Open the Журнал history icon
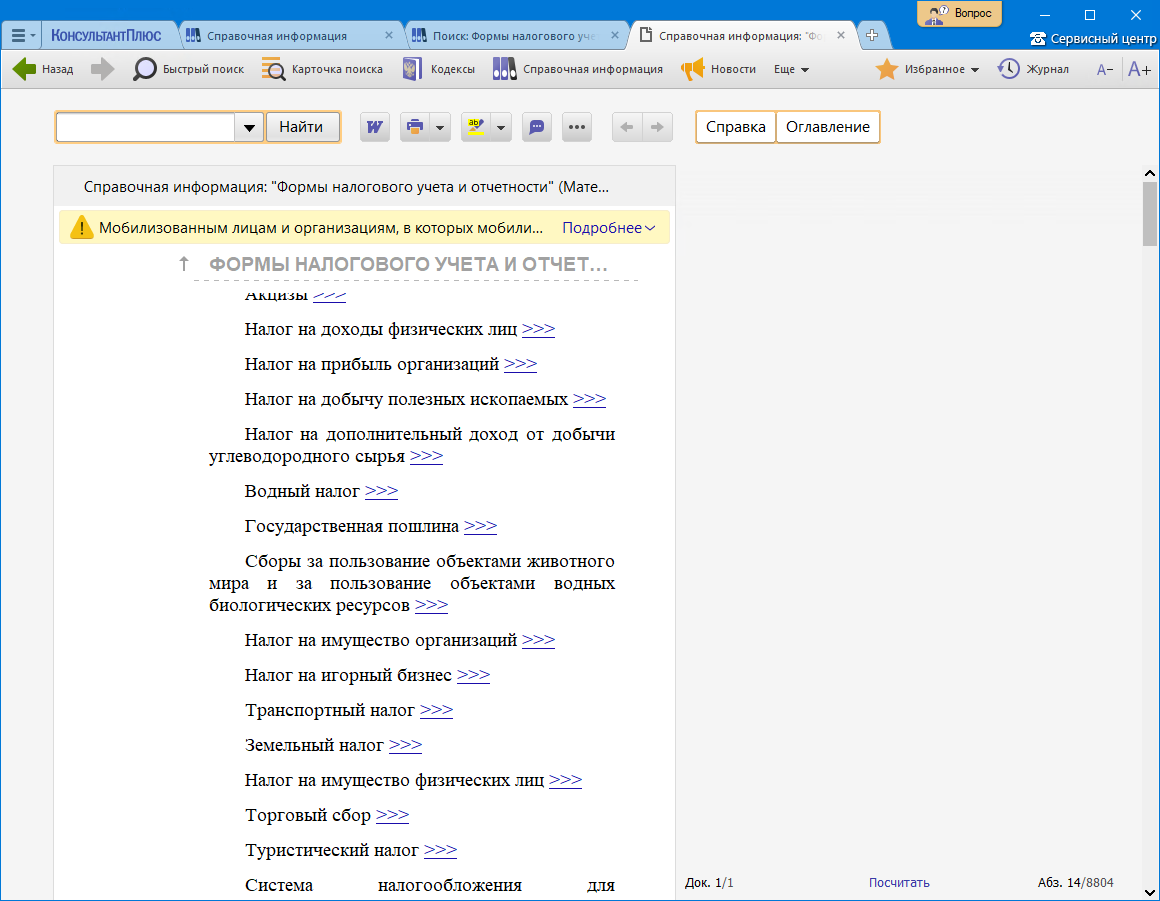This screenshot has width=1160, height=901. click(x=1009, y=69)
